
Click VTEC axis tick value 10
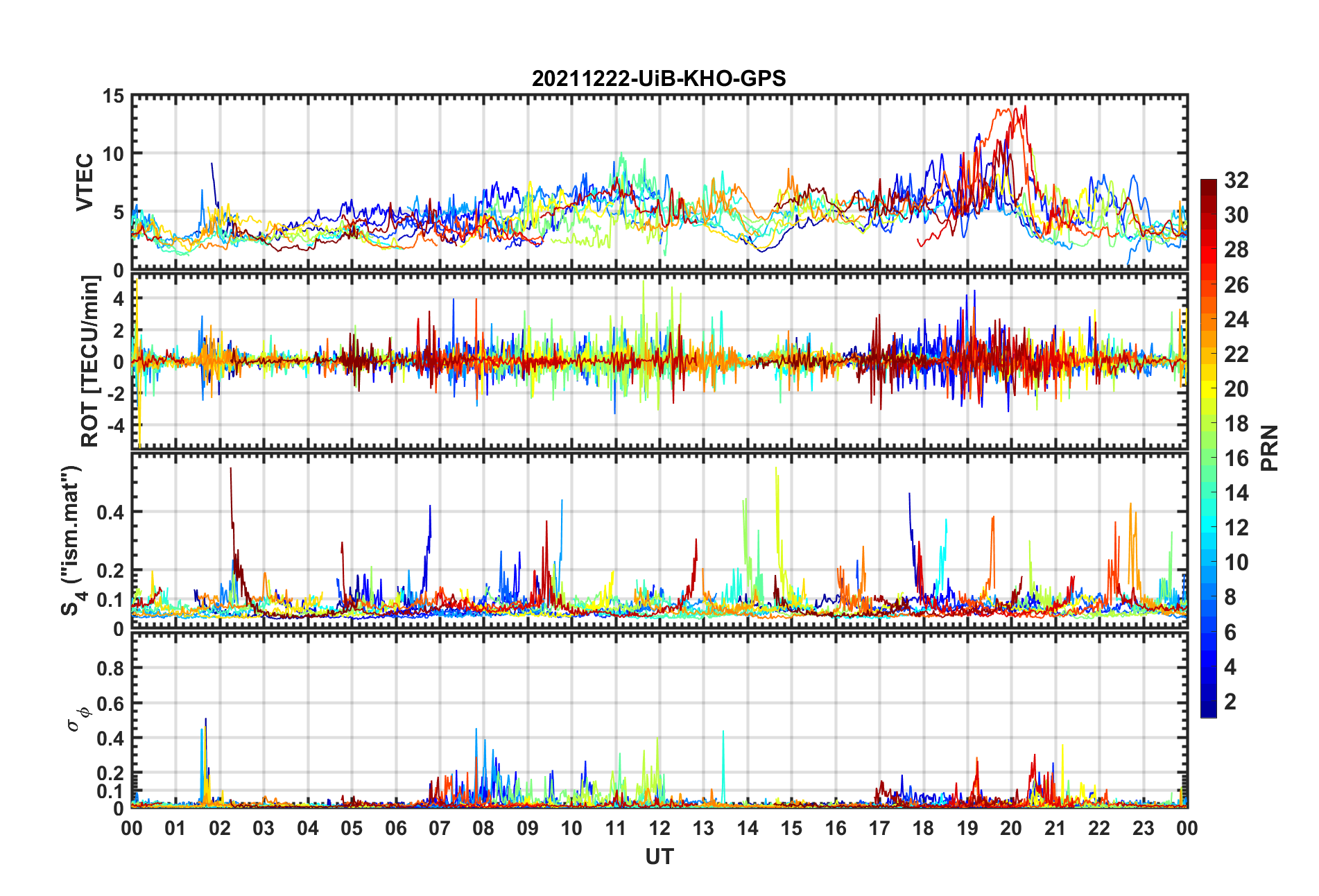click(113, 154)
